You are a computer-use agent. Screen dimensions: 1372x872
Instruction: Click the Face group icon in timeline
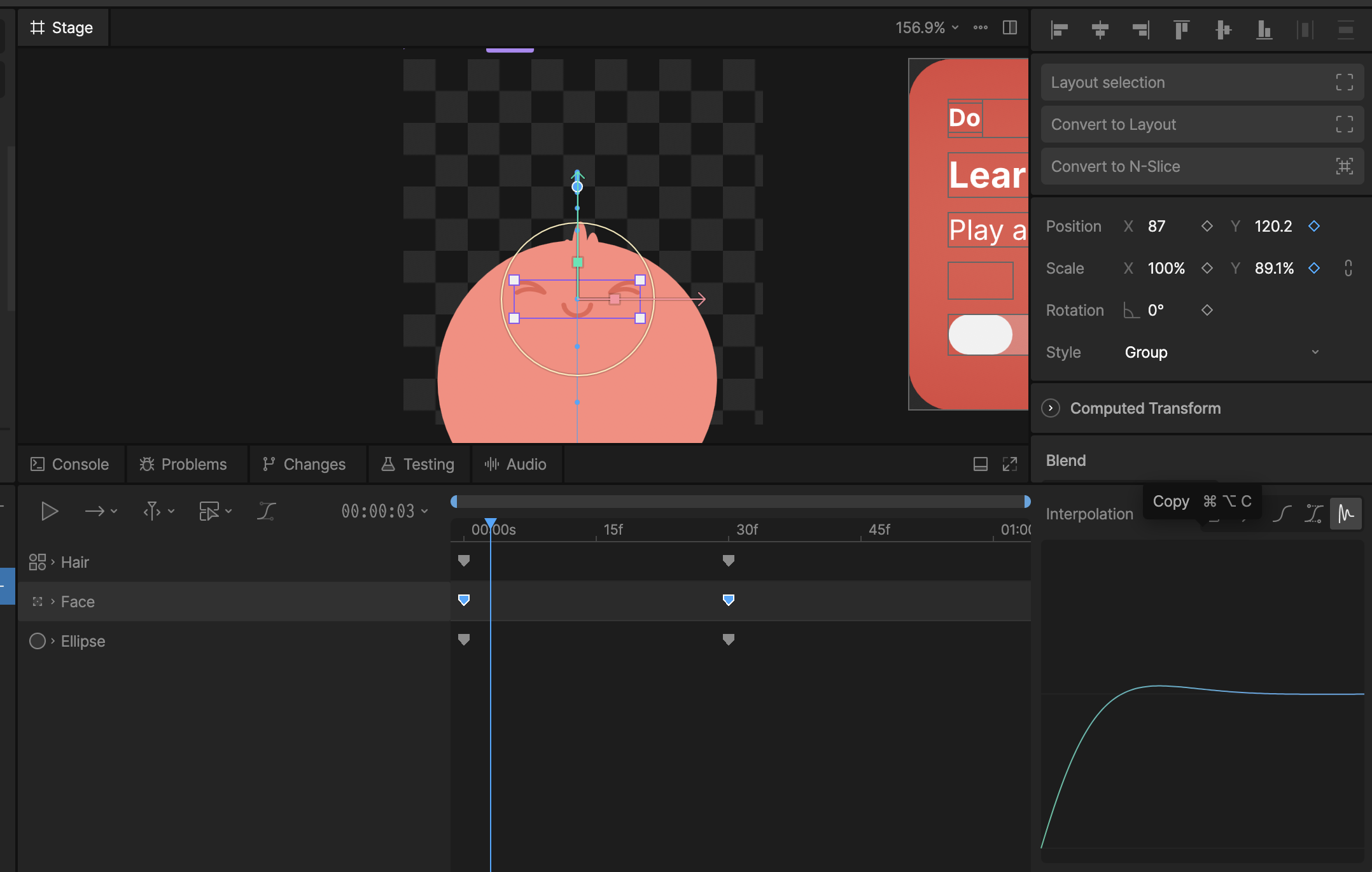[38, 601]
